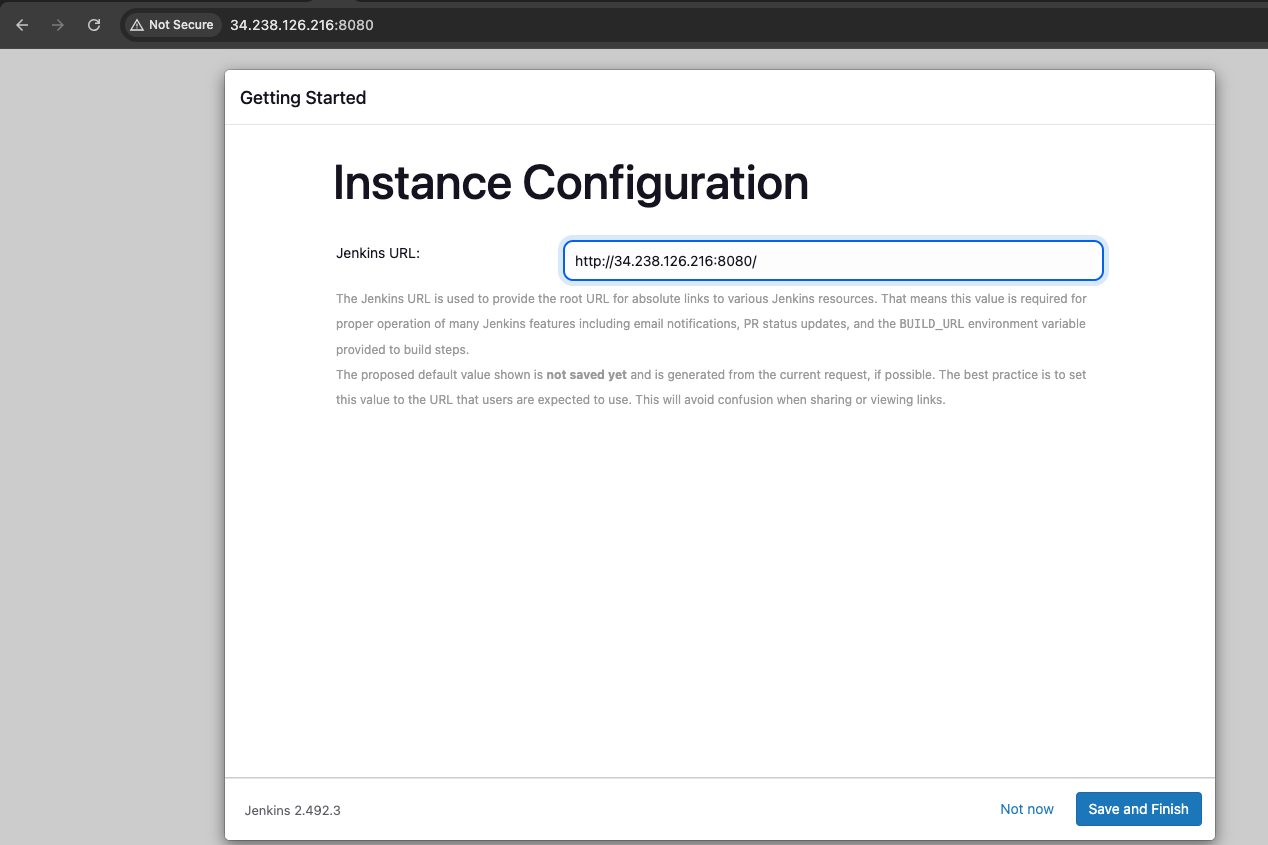
Task: Click the Instance Configuration heading
Action: pyautogui.click(x=571, y=183)
